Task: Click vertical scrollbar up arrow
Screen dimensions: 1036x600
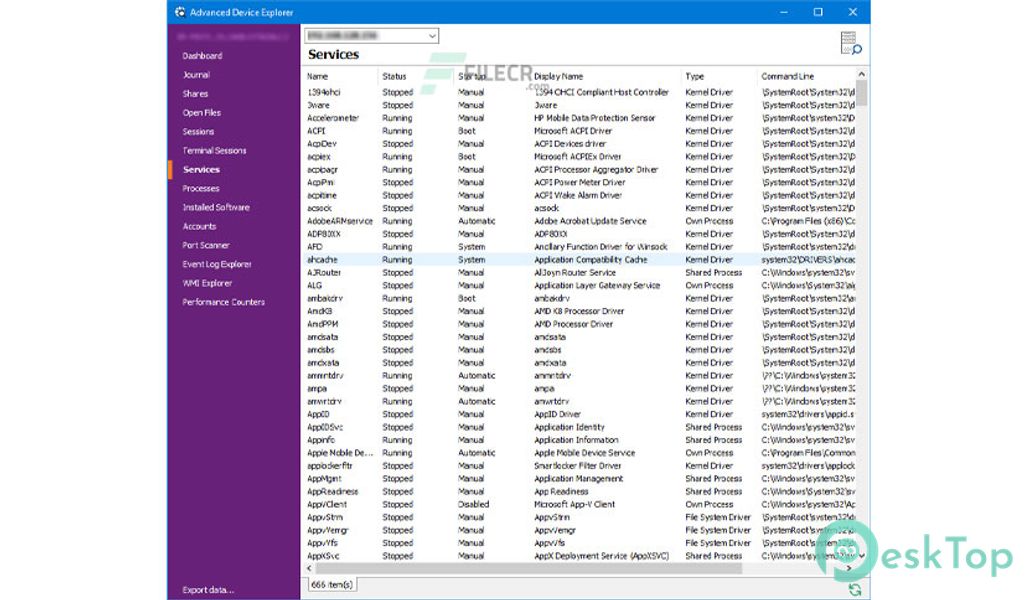Action: pyautogui.click(x=862, y=74)
